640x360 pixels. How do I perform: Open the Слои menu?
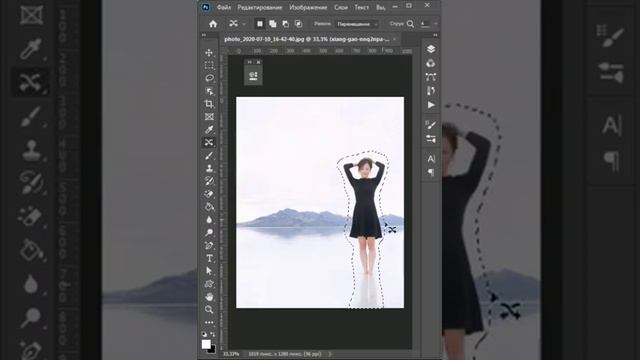[341, 7]
